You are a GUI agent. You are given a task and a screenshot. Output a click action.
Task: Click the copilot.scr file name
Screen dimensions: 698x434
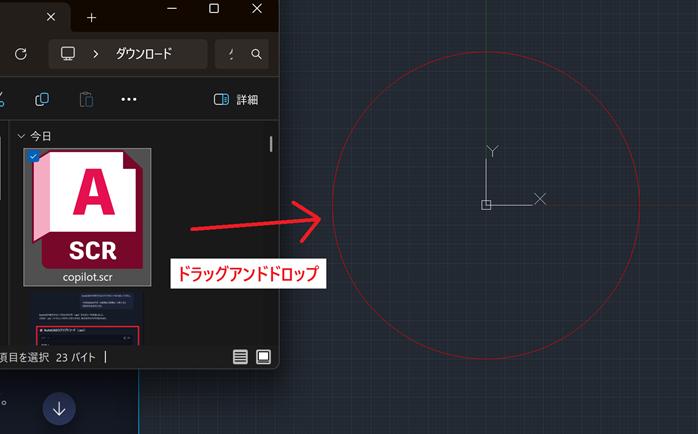(88, 277)
